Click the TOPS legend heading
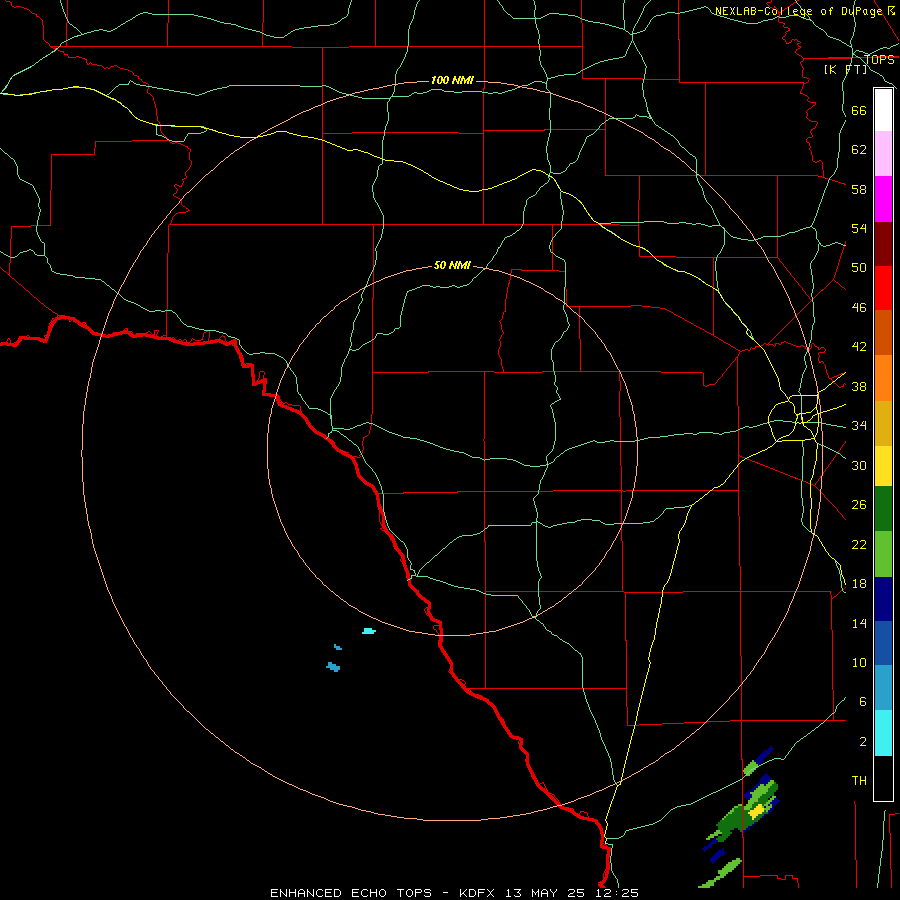Image resolution: width=900 pixels, height=900 pixels. [x=879, y=60]
